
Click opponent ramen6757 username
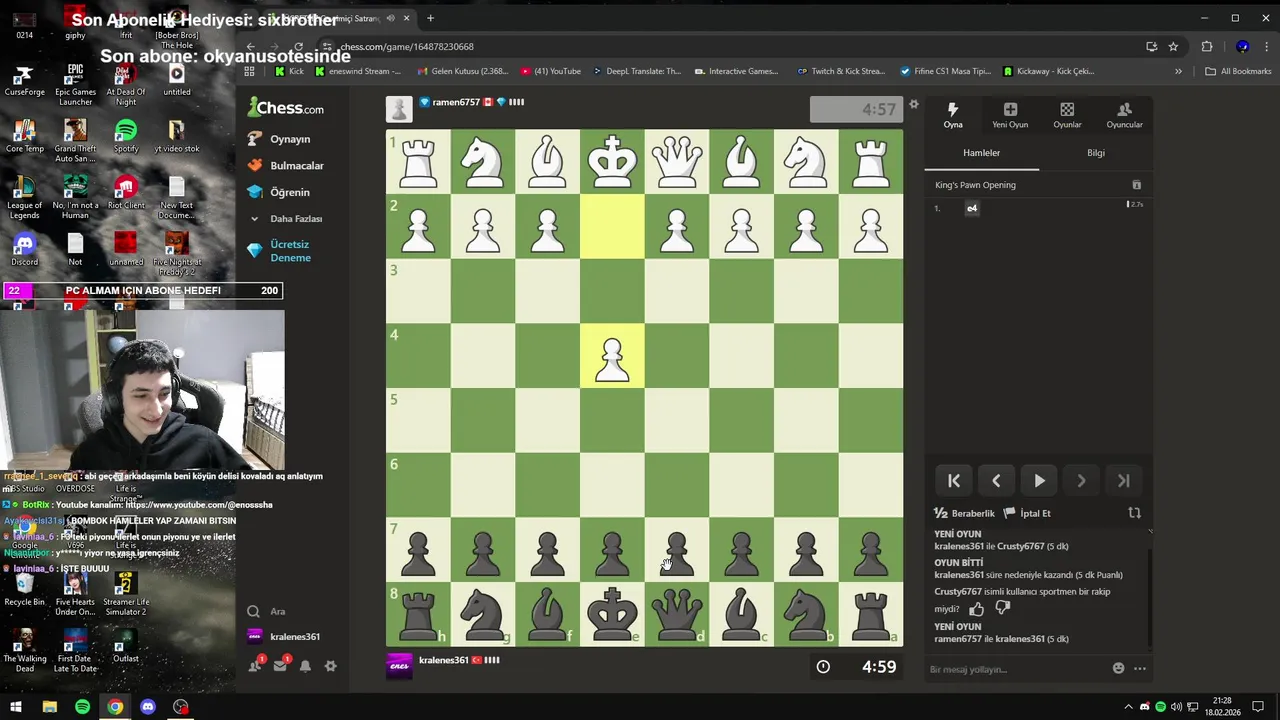(455, 102)
